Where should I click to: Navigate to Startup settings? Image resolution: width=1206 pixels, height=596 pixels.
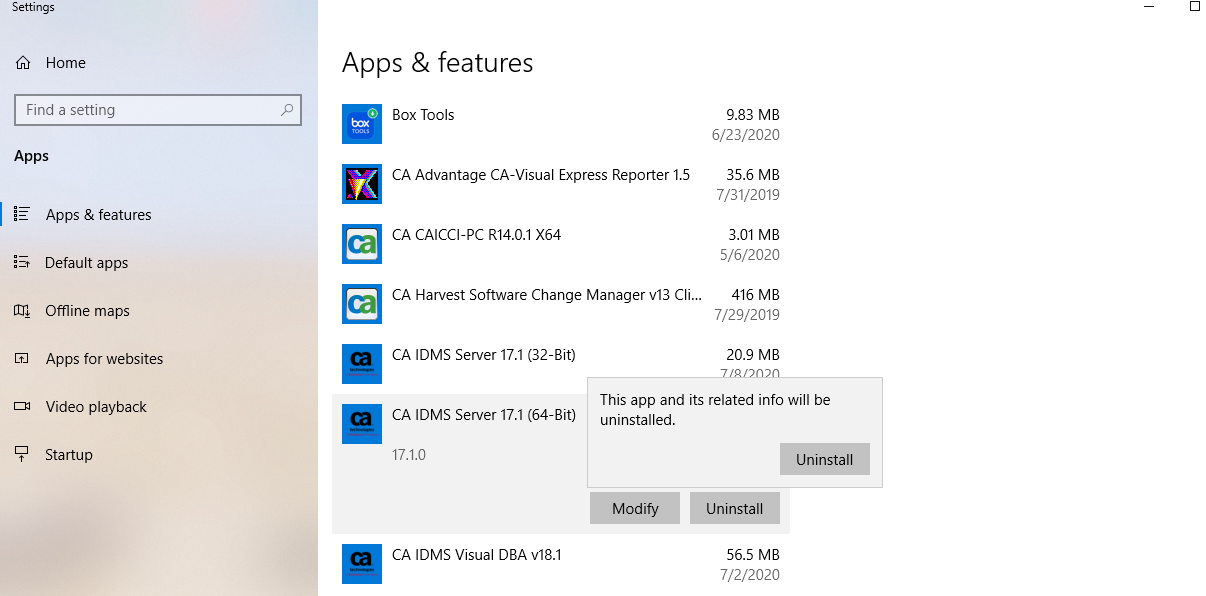(68, 455)
